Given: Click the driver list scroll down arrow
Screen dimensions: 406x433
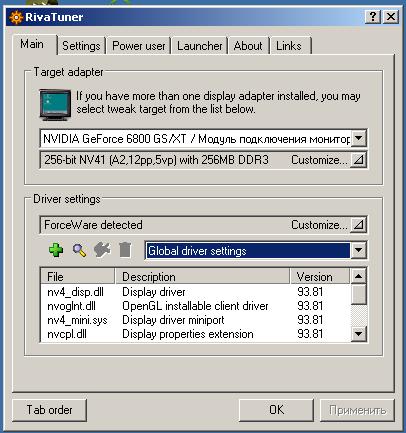Looking at the screenshot, I should click(359, 333).
